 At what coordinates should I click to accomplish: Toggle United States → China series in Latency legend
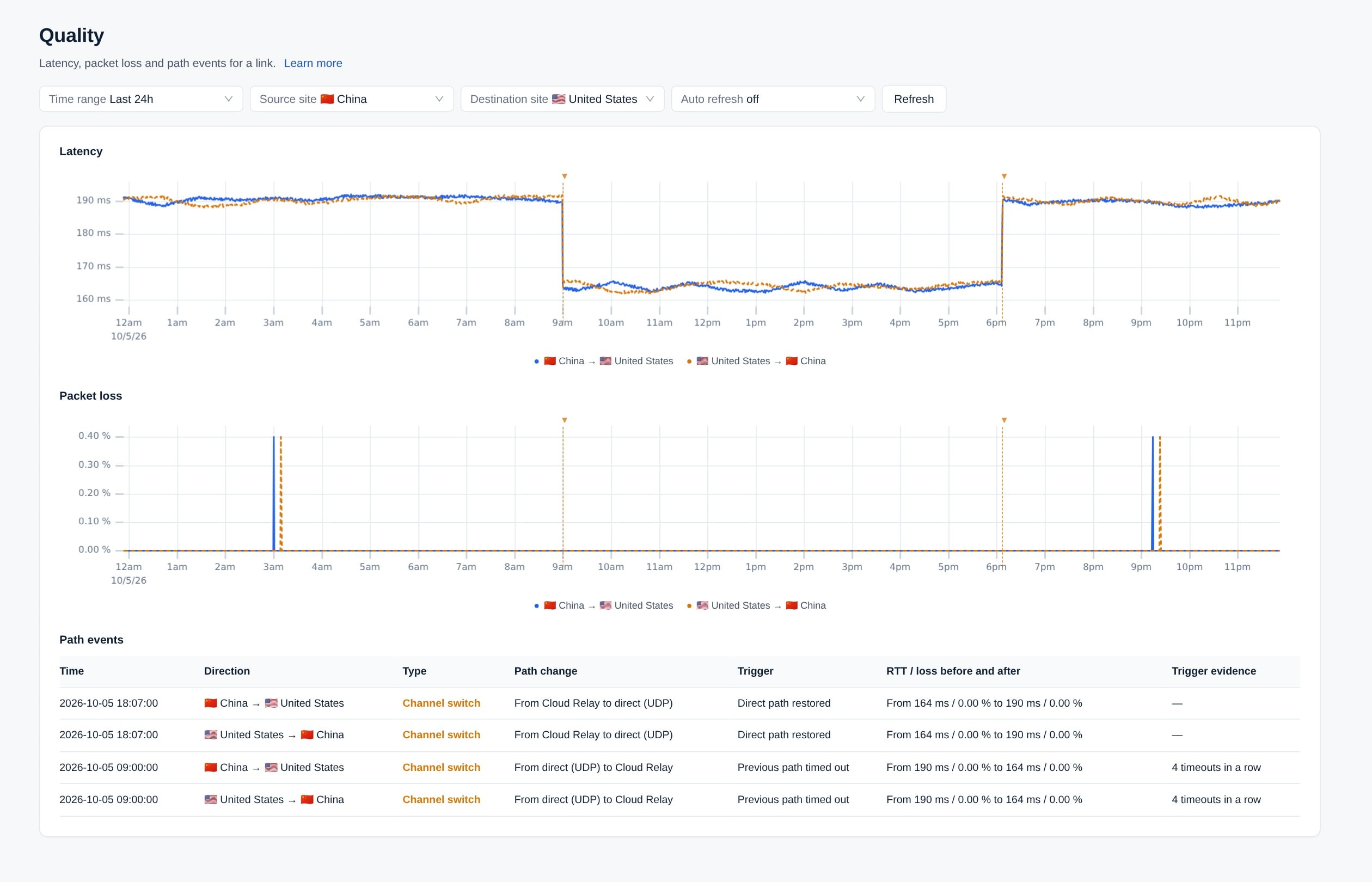(756, 361)
